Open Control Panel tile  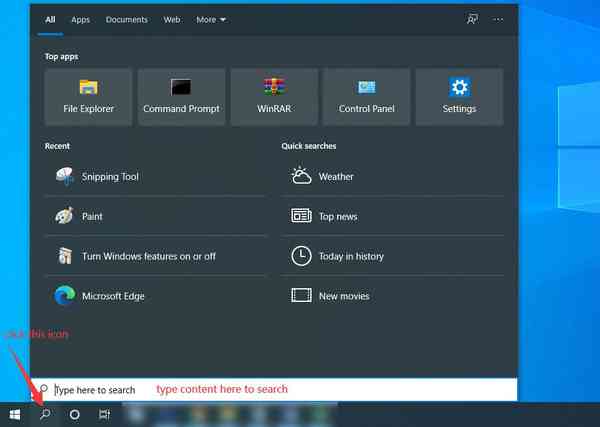(366, 97)
